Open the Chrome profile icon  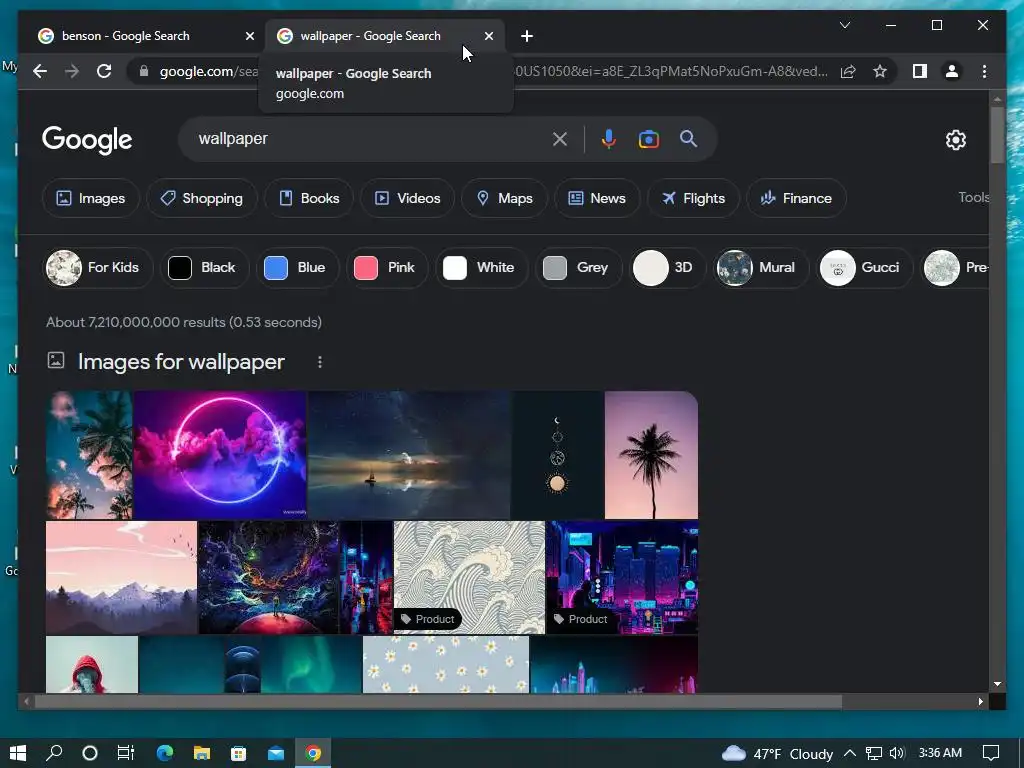(x=952, y=71)
